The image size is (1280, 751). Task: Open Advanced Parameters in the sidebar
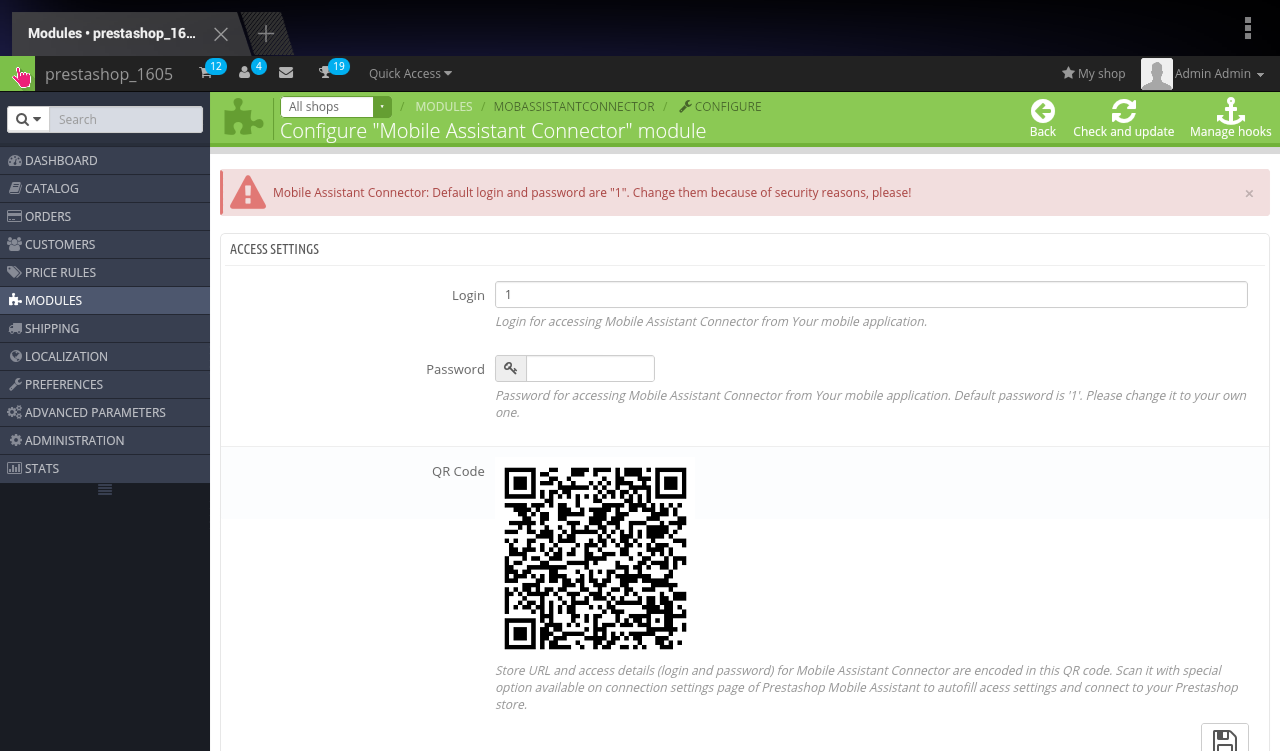105,412
